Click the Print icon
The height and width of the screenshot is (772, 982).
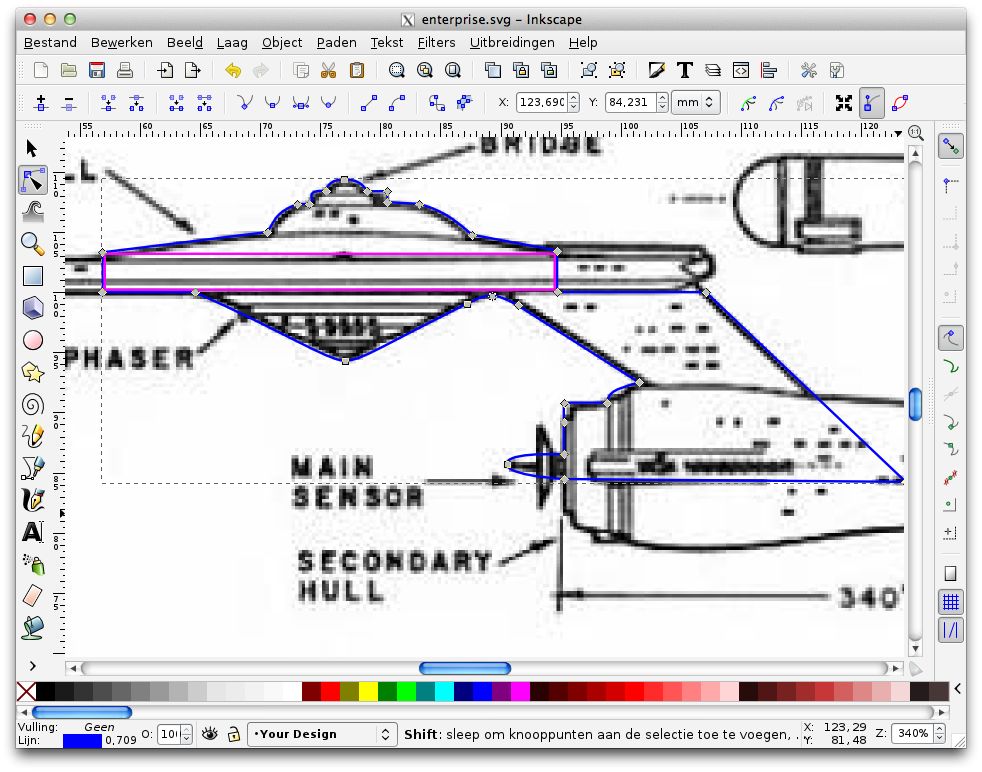(x=125, y=70)
